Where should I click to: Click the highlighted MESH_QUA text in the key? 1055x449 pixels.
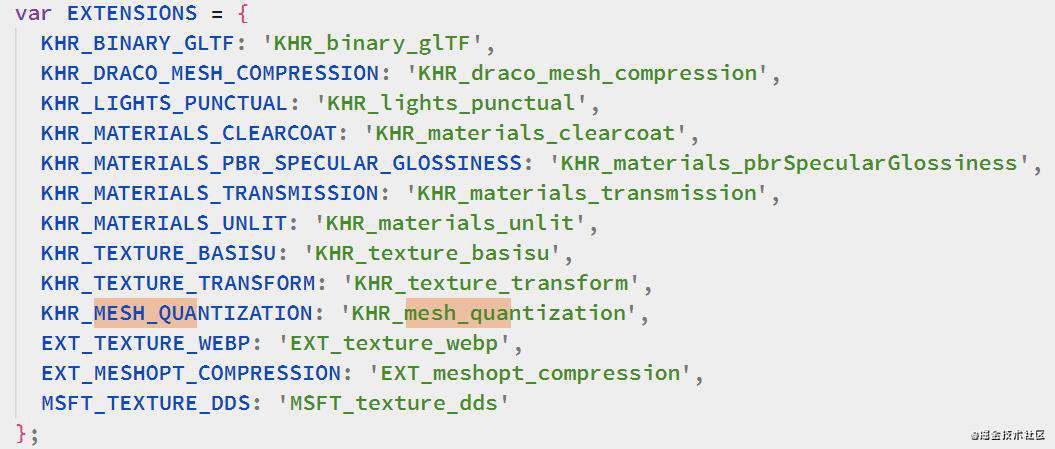point(145,313)
